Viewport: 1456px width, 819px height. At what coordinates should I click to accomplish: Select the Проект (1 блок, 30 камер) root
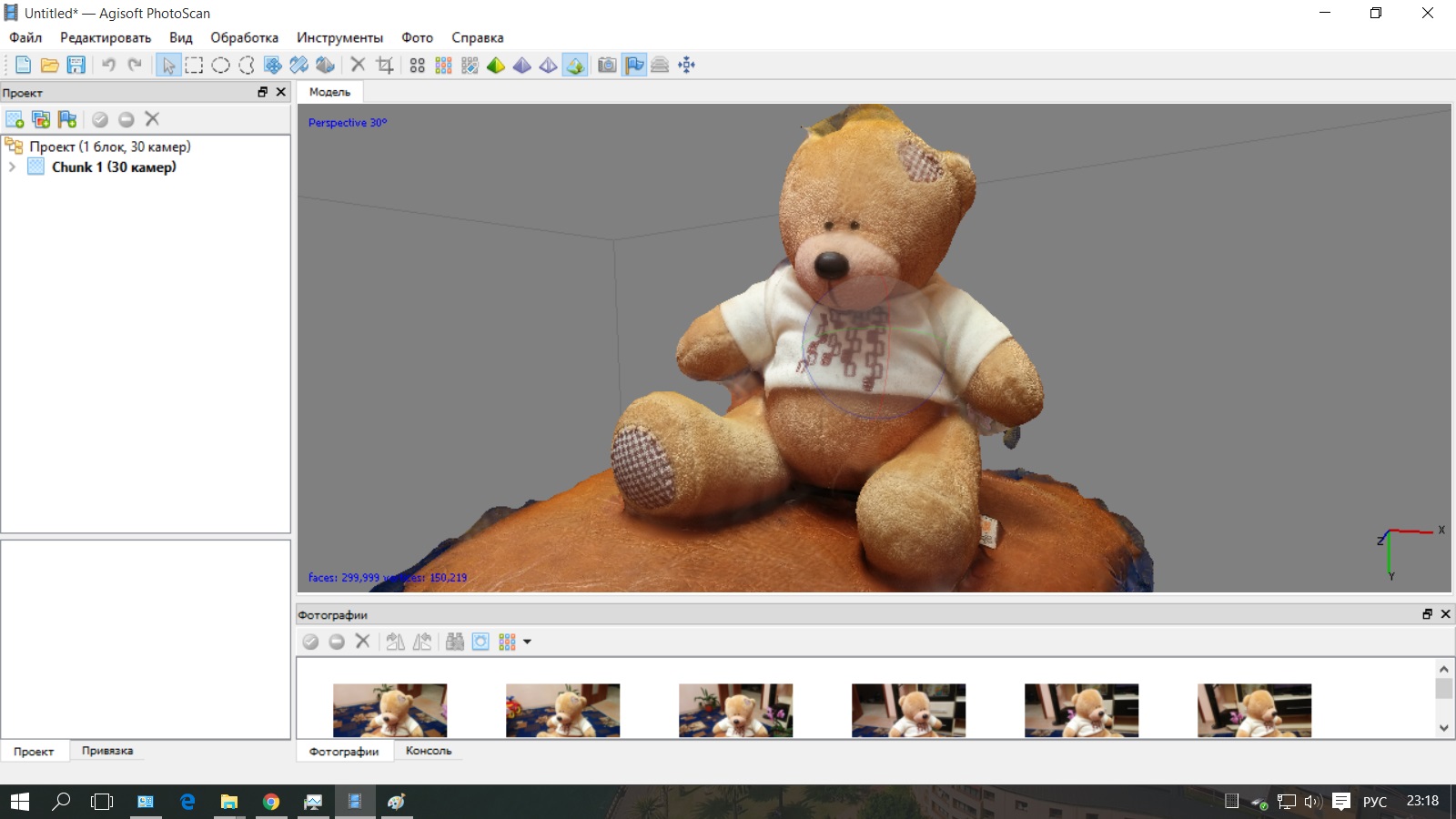coord(110,147)
